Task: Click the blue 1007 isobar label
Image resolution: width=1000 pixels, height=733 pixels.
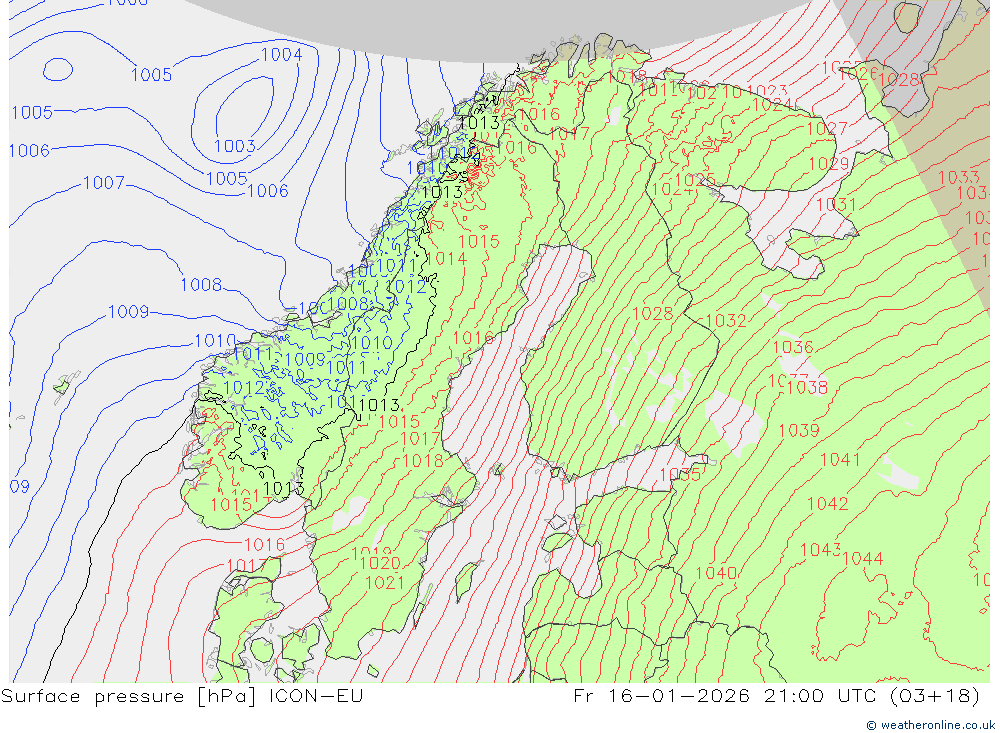Action: (x=104, y=183)
